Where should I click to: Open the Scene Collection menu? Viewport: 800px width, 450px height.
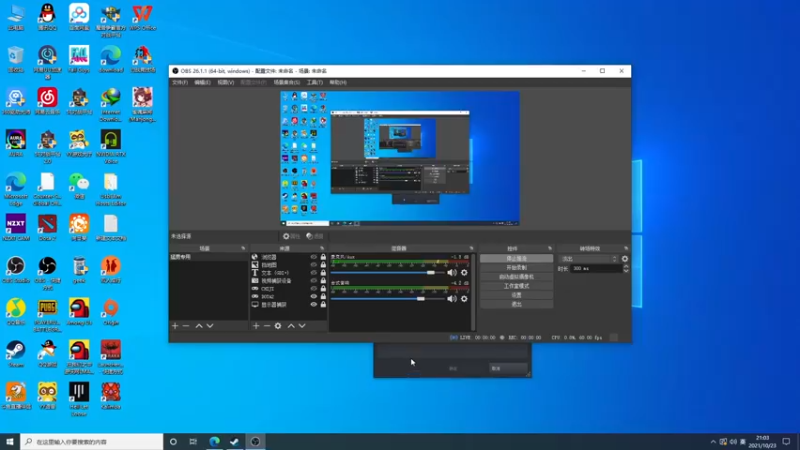[287, 82]
